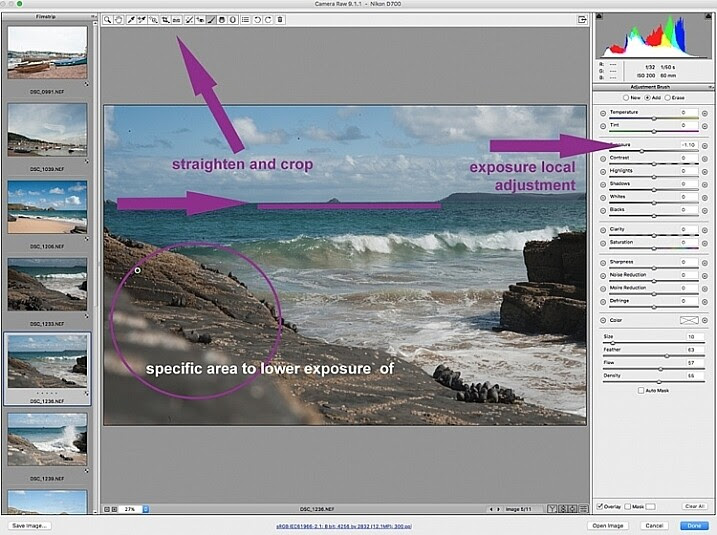Image resolution: width=717 pixels, height=535 pixels.
Task: Rotate image clockwise
Action: click(x=268, y=20)
